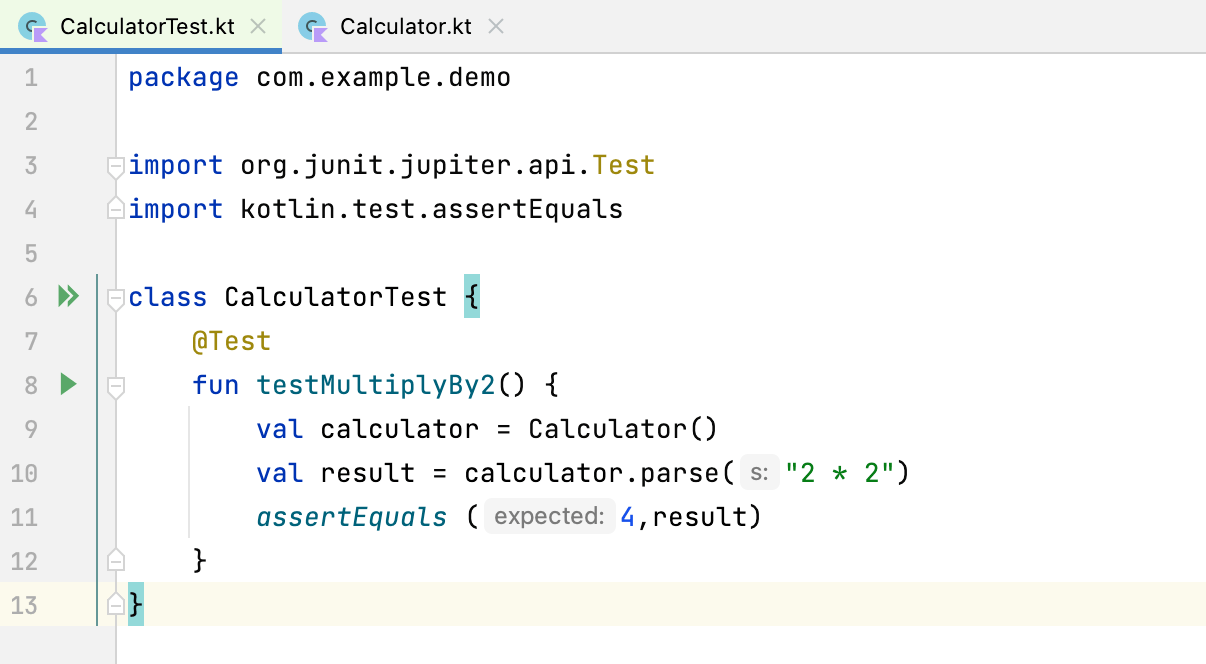Click the fold marker beside line 12
Screen dimensions: 1206x664
115,561
